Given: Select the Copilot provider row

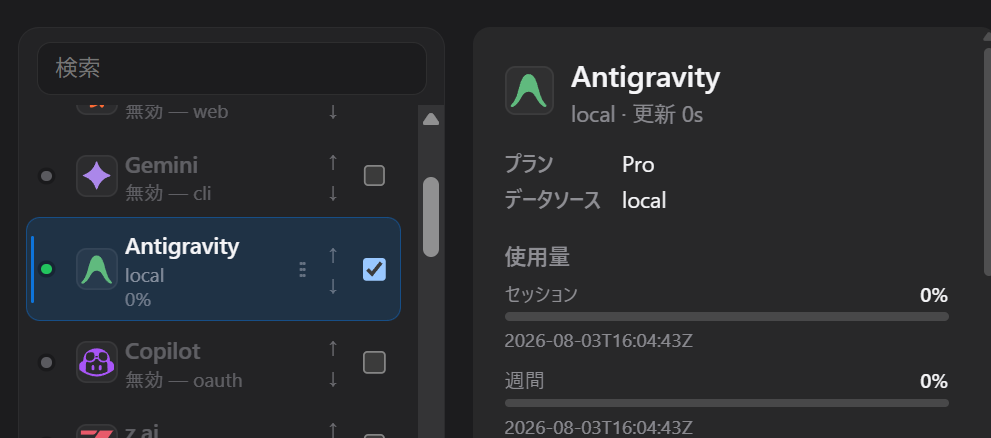Looking at the screenshot, I should click(x=213, y=363).
